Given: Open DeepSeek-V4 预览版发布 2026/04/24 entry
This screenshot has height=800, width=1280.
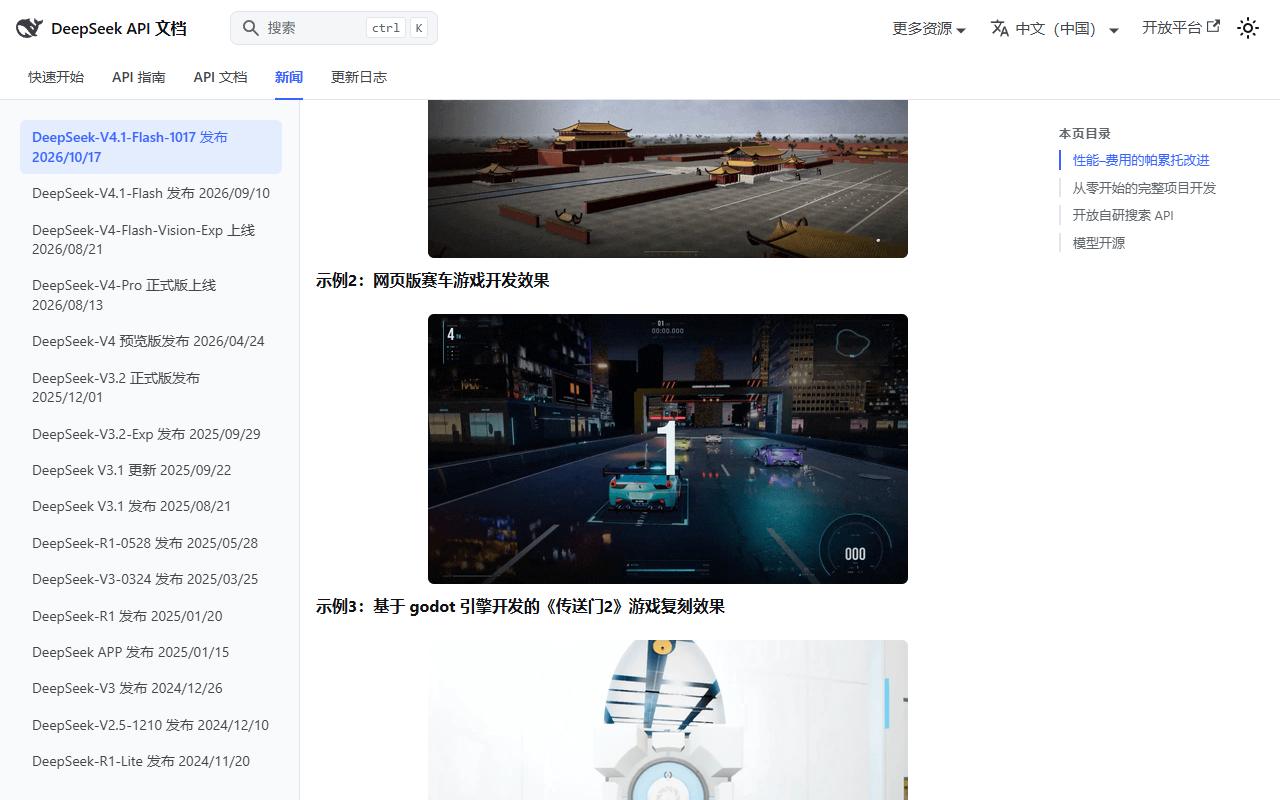Looking at the screenshot, I should pyautogui.click(x=151, y=341).
